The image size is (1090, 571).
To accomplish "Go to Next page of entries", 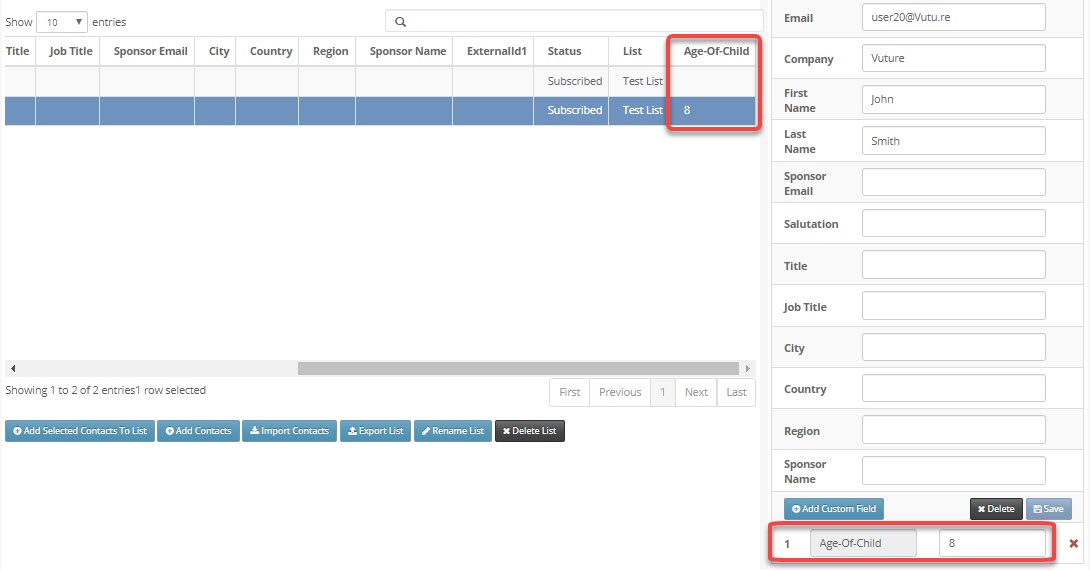I will 696,392.
